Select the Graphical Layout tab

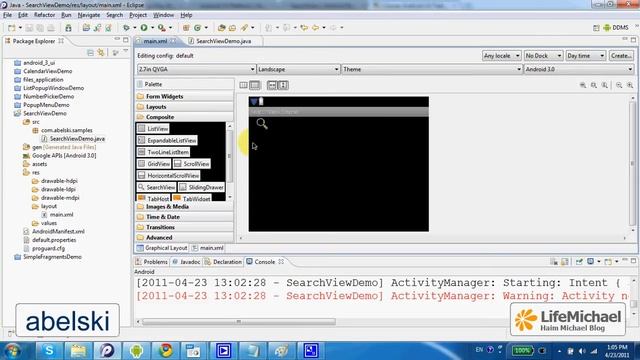tap(162, 248)
